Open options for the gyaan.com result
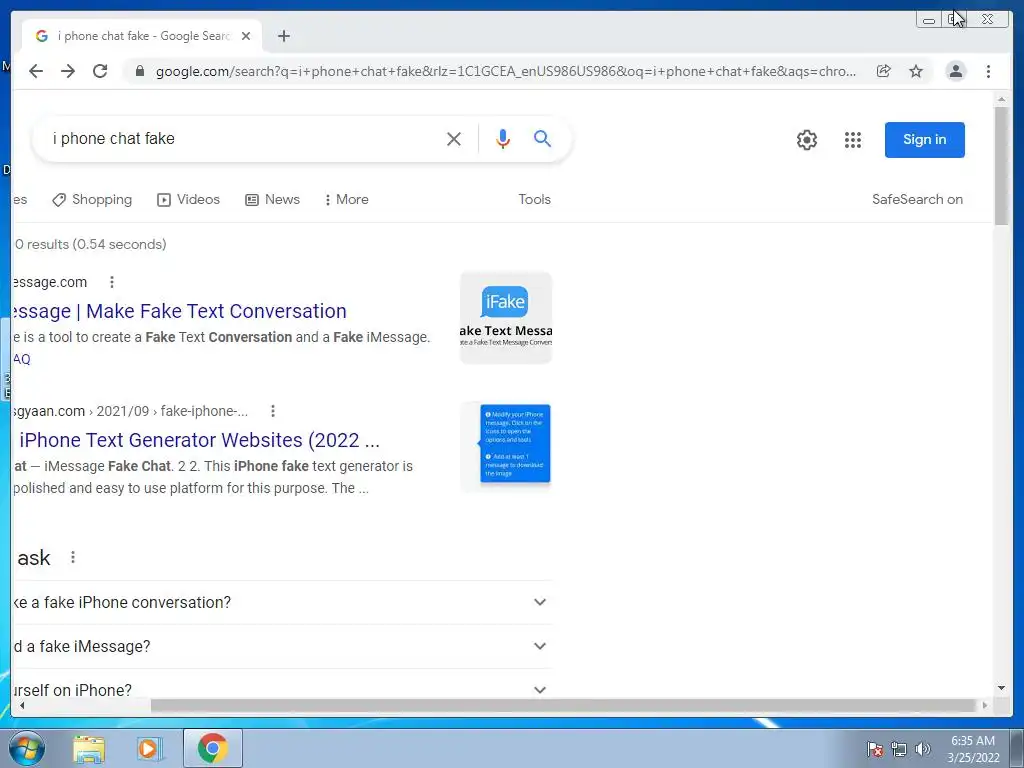1024x768 pixels. (x=273, y=411)
